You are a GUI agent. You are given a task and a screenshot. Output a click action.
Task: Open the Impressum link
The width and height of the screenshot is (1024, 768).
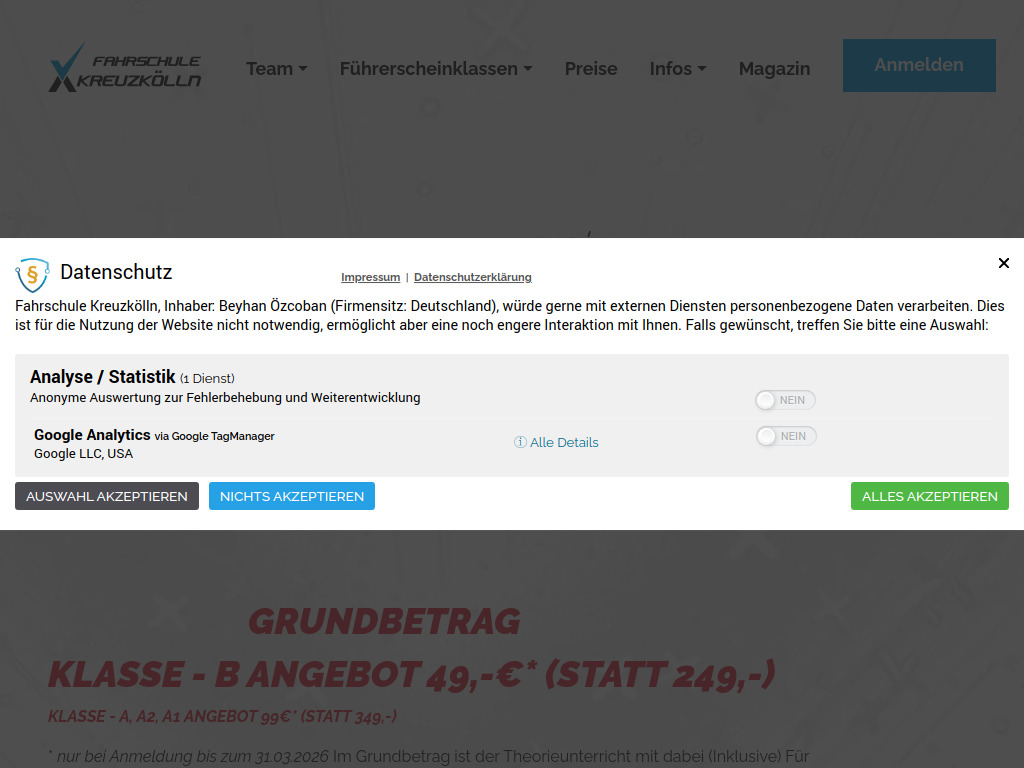coord(370,277)
